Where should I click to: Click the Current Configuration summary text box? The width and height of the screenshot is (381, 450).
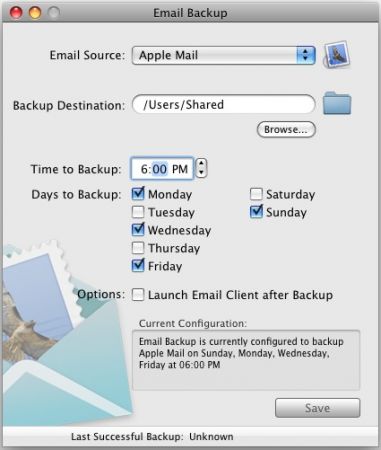pos(246,360)
